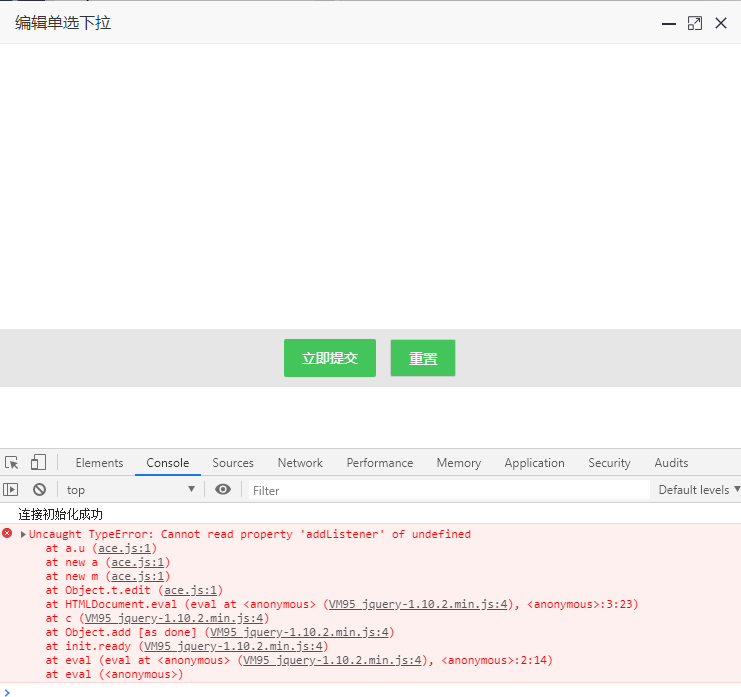Viewport: 741px width, 697px height.
Task: Click the 立即提交 submit button
Action: point(330,358)
